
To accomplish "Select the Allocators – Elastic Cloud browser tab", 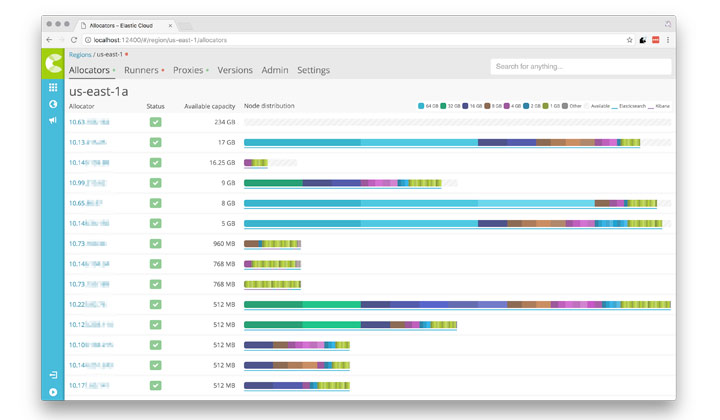I will 125,25.
